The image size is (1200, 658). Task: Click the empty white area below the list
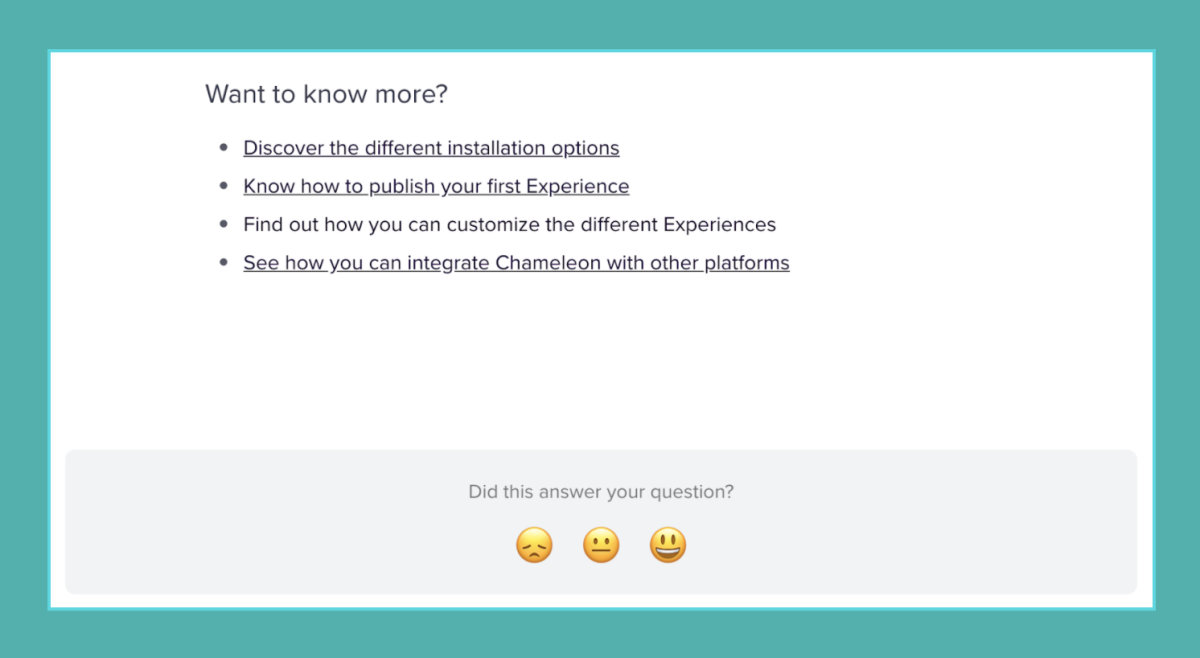click(x=600, y=360)
